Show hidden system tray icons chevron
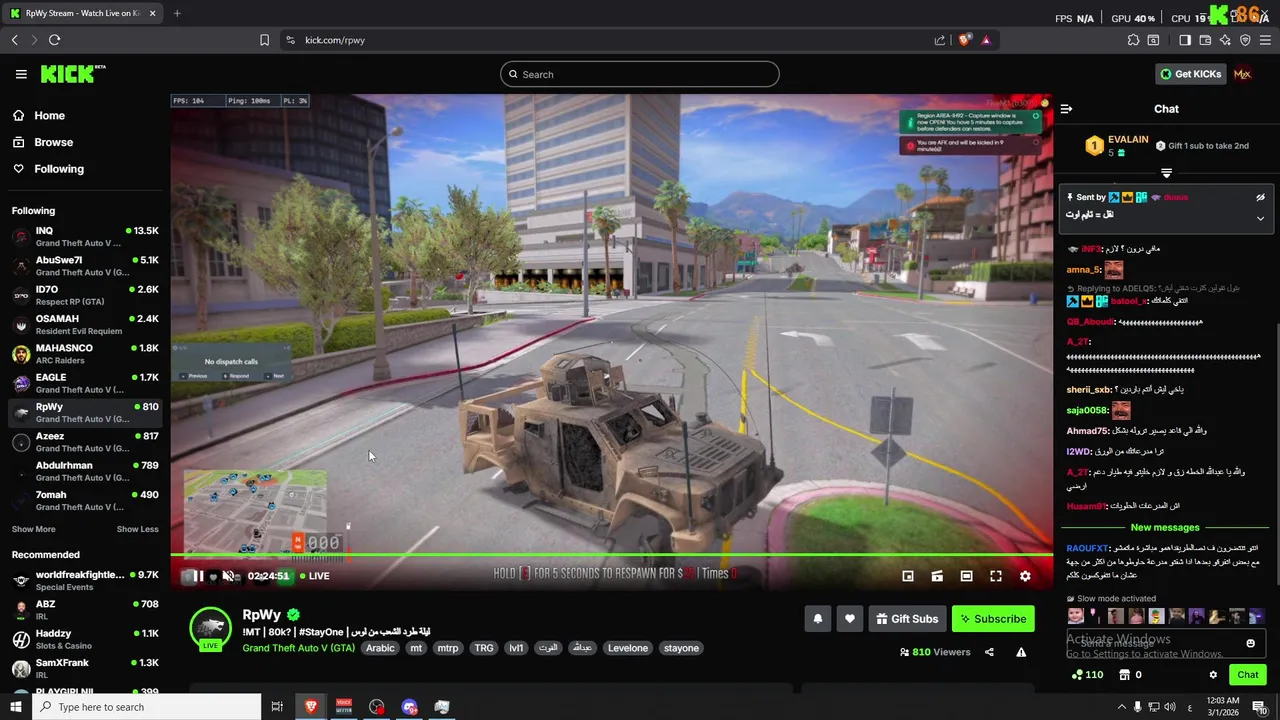This screenshot has height=720, width=1280. [1121, 707]
